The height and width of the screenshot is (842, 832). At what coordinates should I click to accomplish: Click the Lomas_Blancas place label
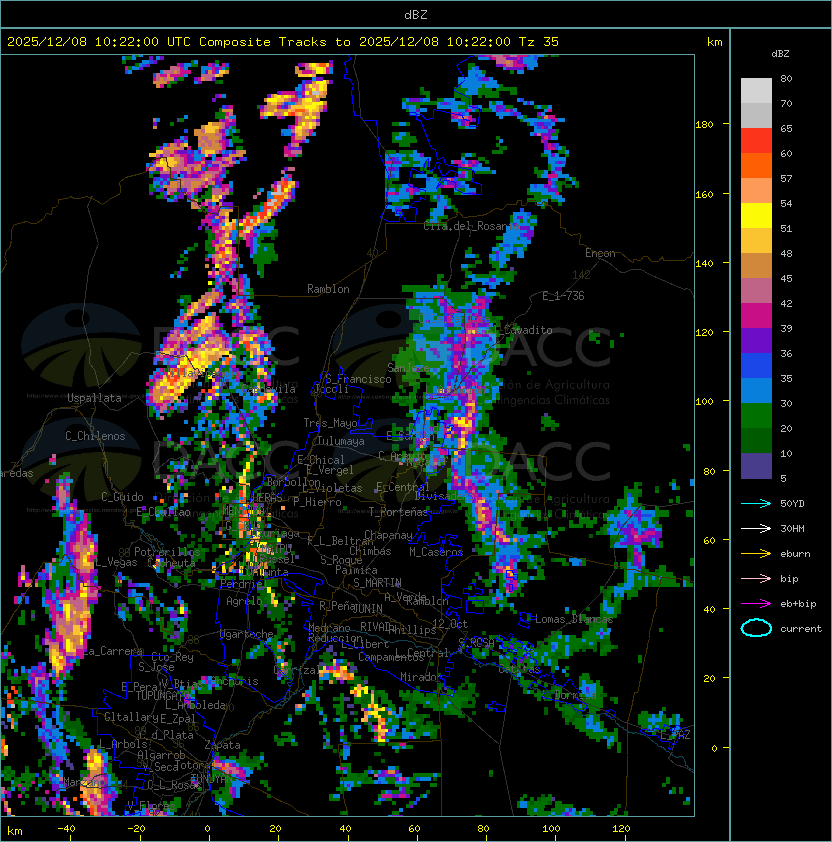pos(574,619)
